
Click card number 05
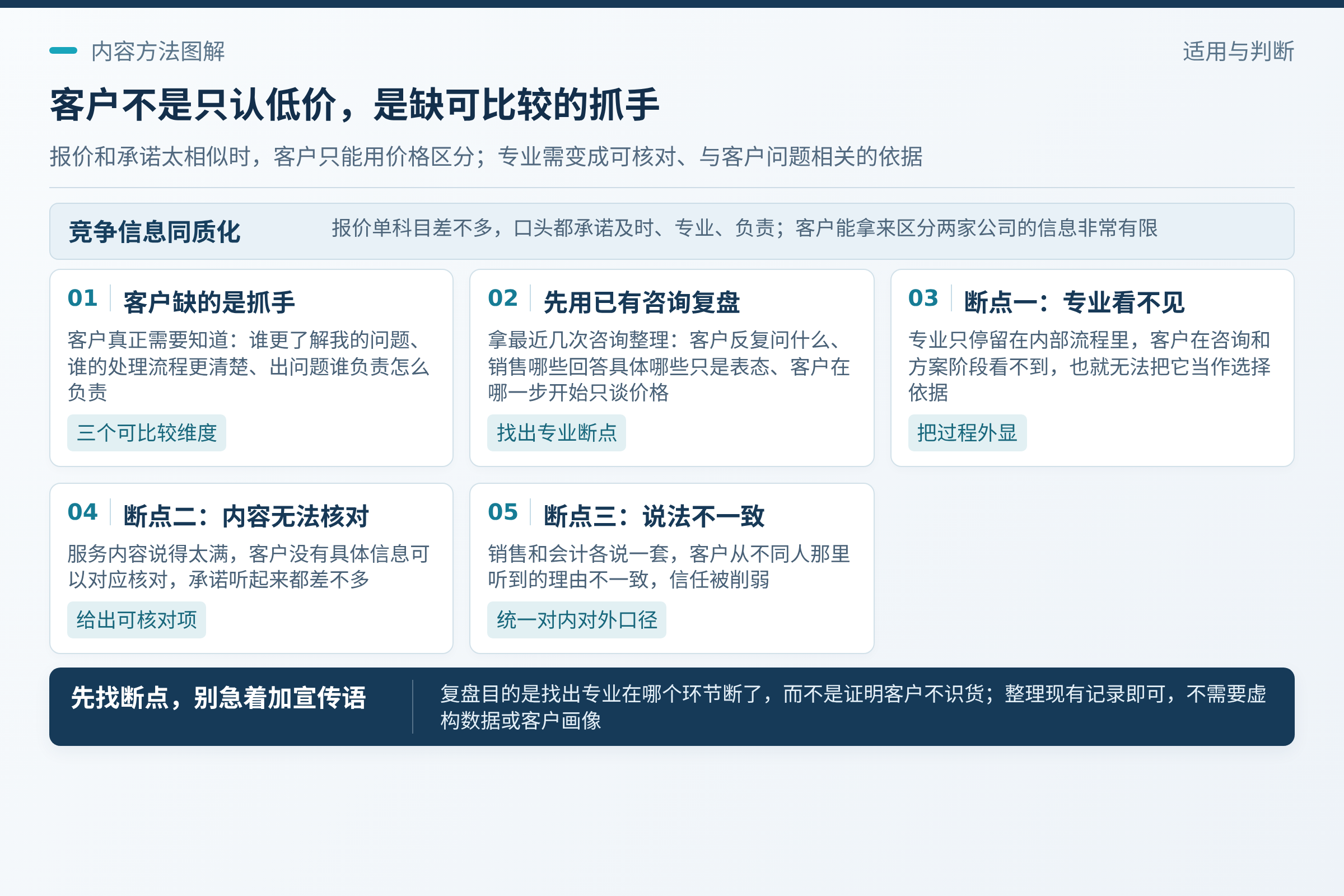coord(503,512)
